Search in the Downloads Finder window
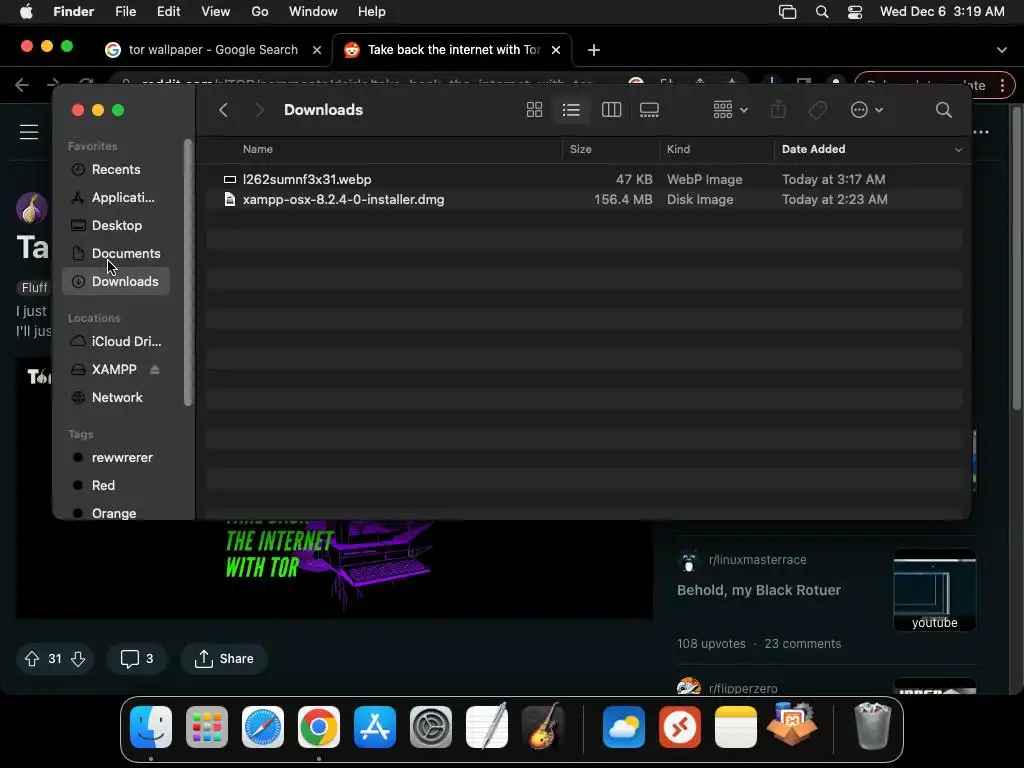The image size is (1024, 768). pos(944,110)
